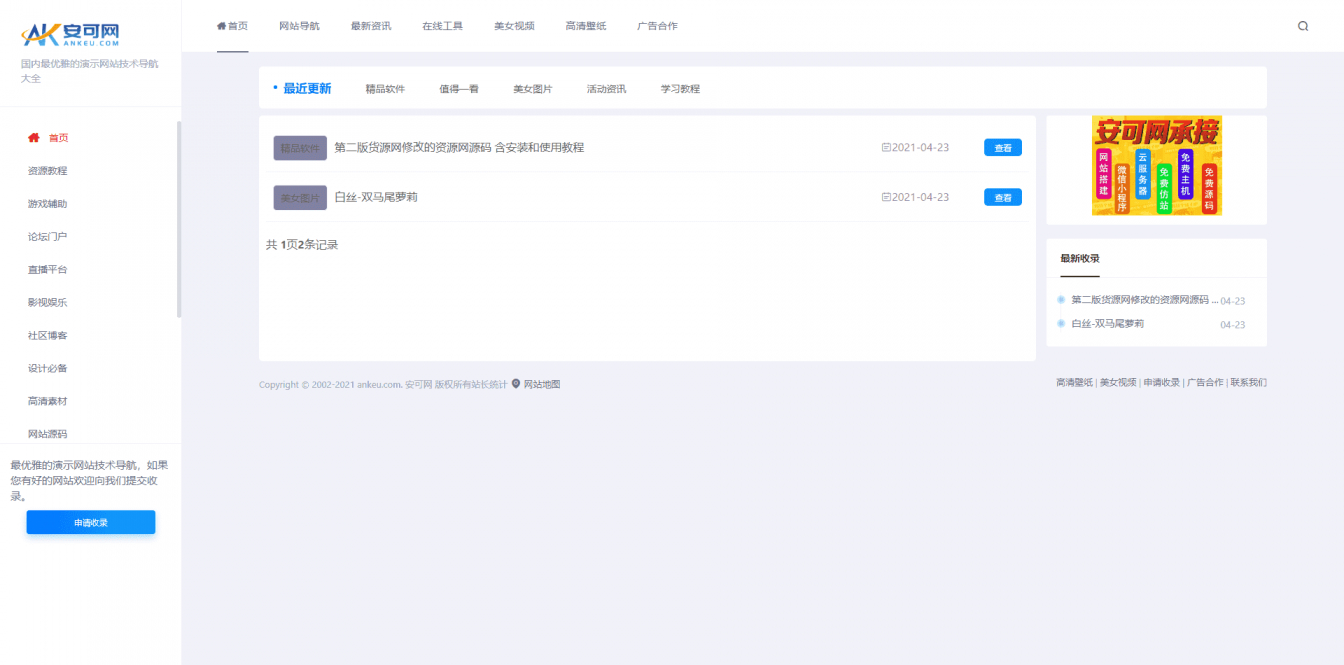Click the calendar icon on the 白丝-双马尾萝莉 row

[885, 197]
